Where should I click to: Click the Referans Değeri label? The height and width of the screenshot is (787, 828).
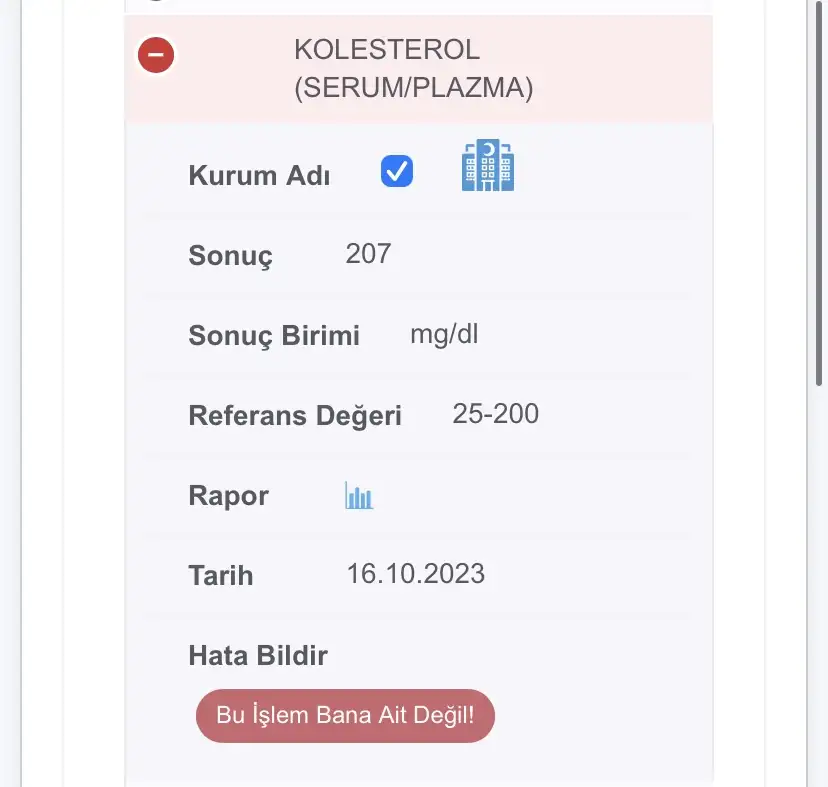pos(295,416)
